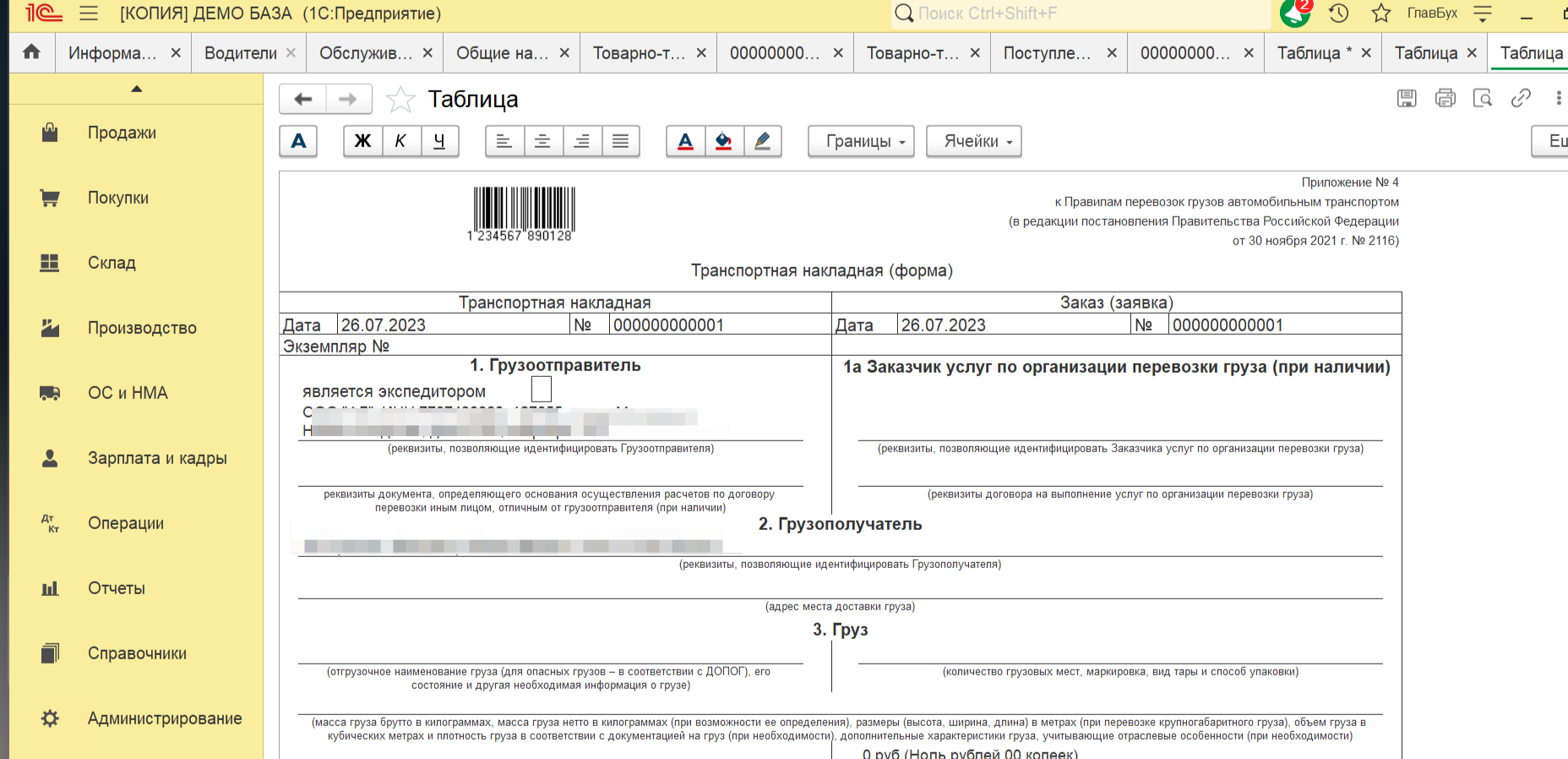Viewport: 1568px width, 759px height.
Task: Navigate back with left arrow button
Action: click(x=303, y=100)
